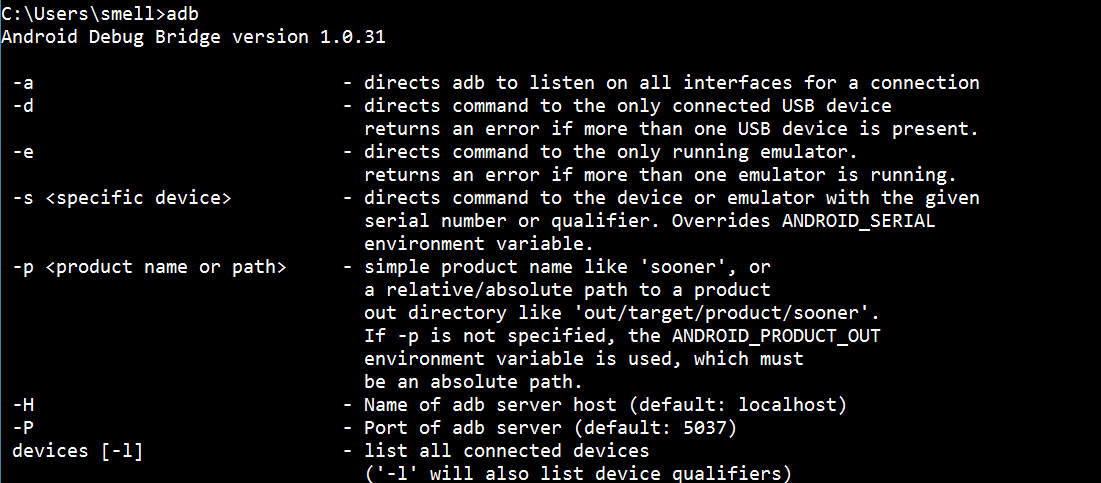The width and height of the screenshot is (1101, 483).
Task: Click "('-l' will also list device qualifiers)" line
Action: [x=578, y=474]
